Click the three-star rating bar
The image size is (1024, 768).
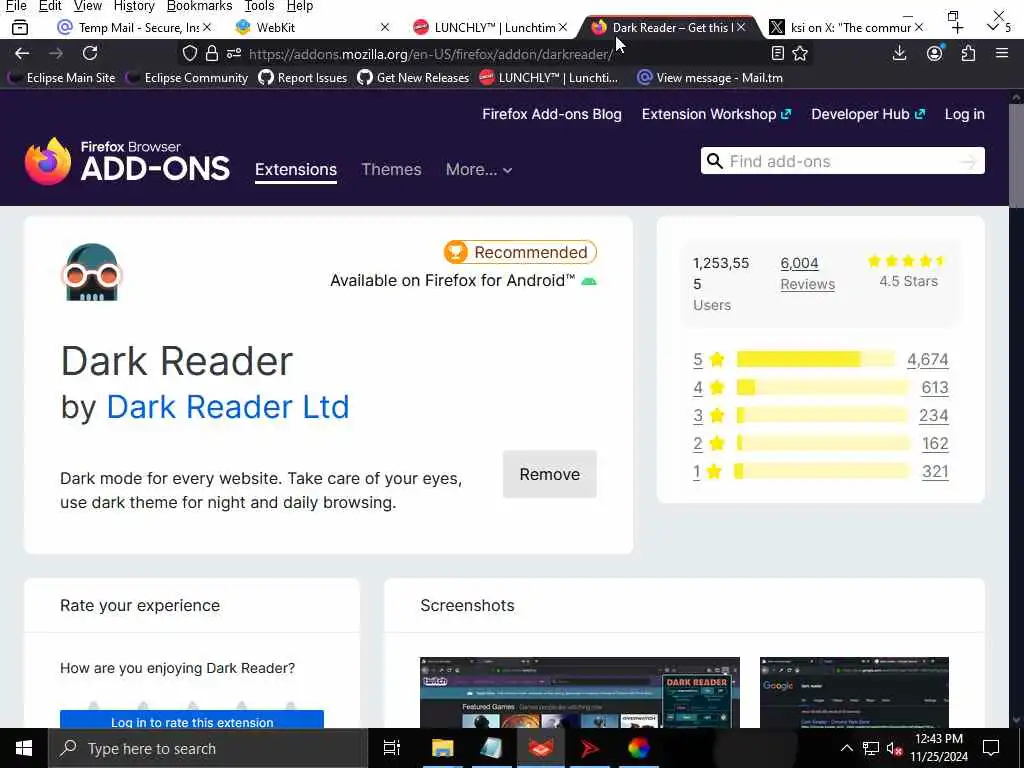(x=822, y=415)
